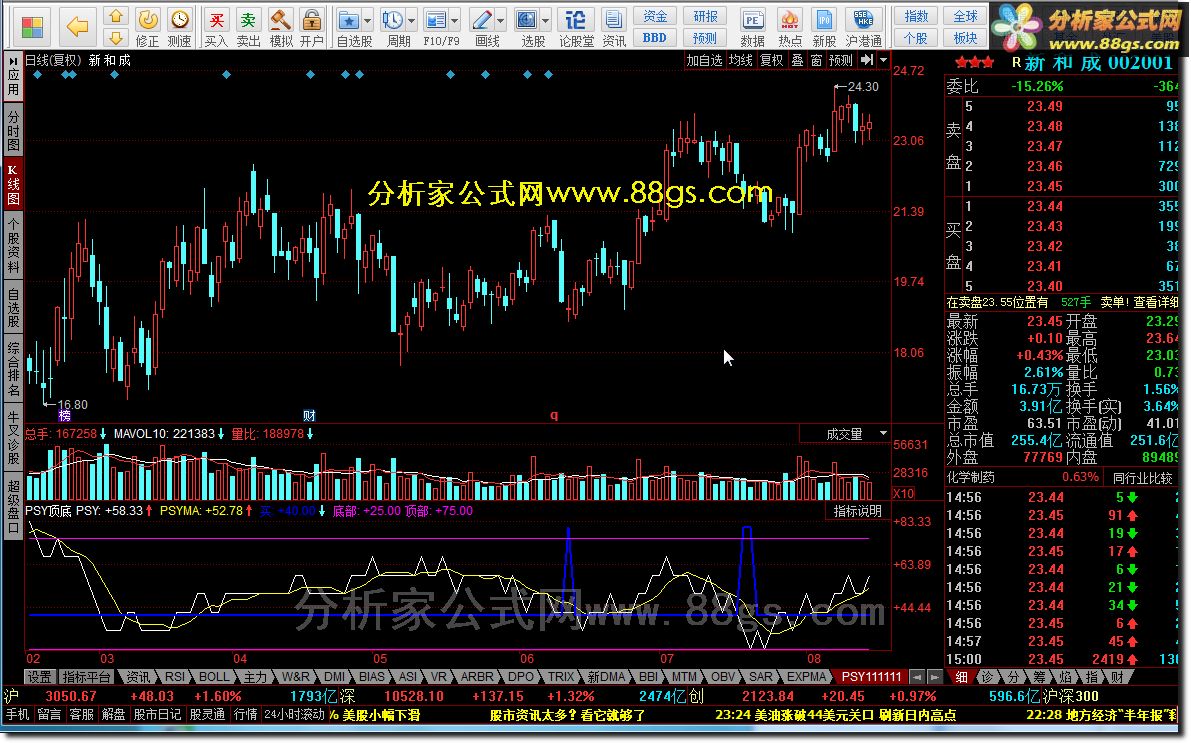The width and height of the screenshot is (1191, 743).
Task: Click 查看详细 in the sell order notice
Action: click(x=1155, y=302)
